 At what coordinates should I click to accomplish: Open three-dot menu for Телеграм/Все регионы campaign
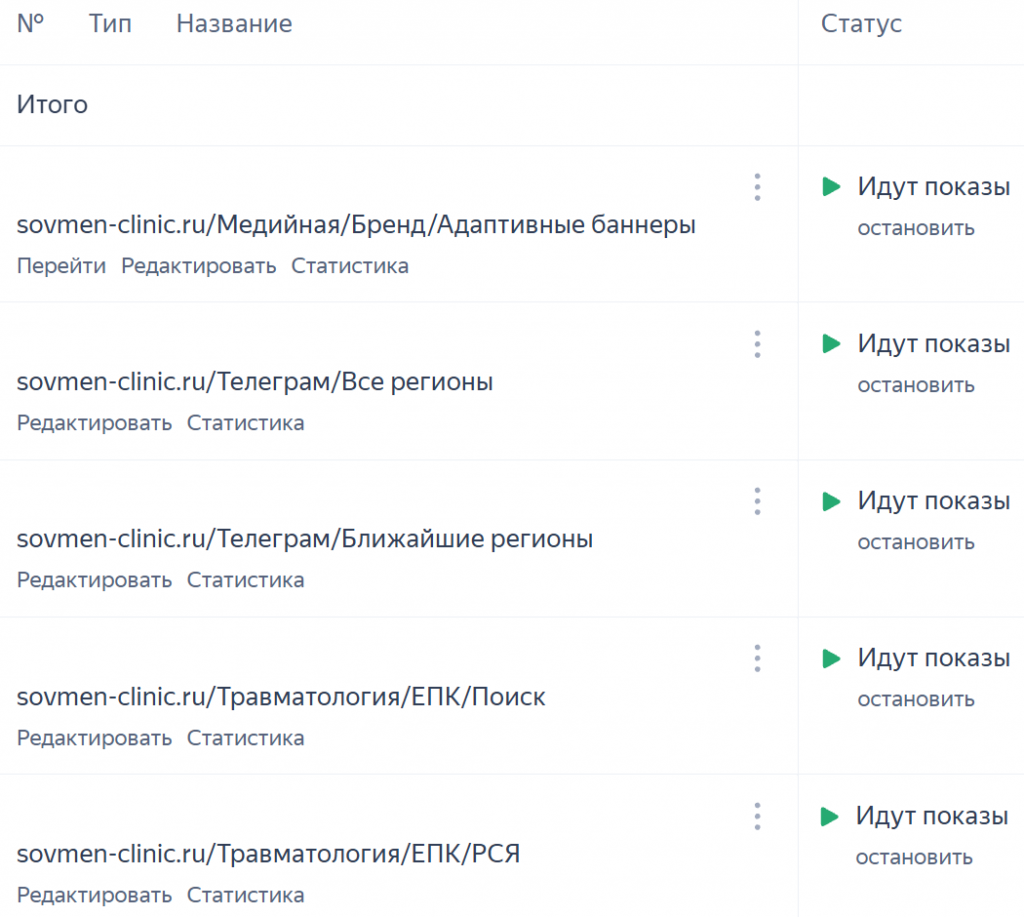757,344
